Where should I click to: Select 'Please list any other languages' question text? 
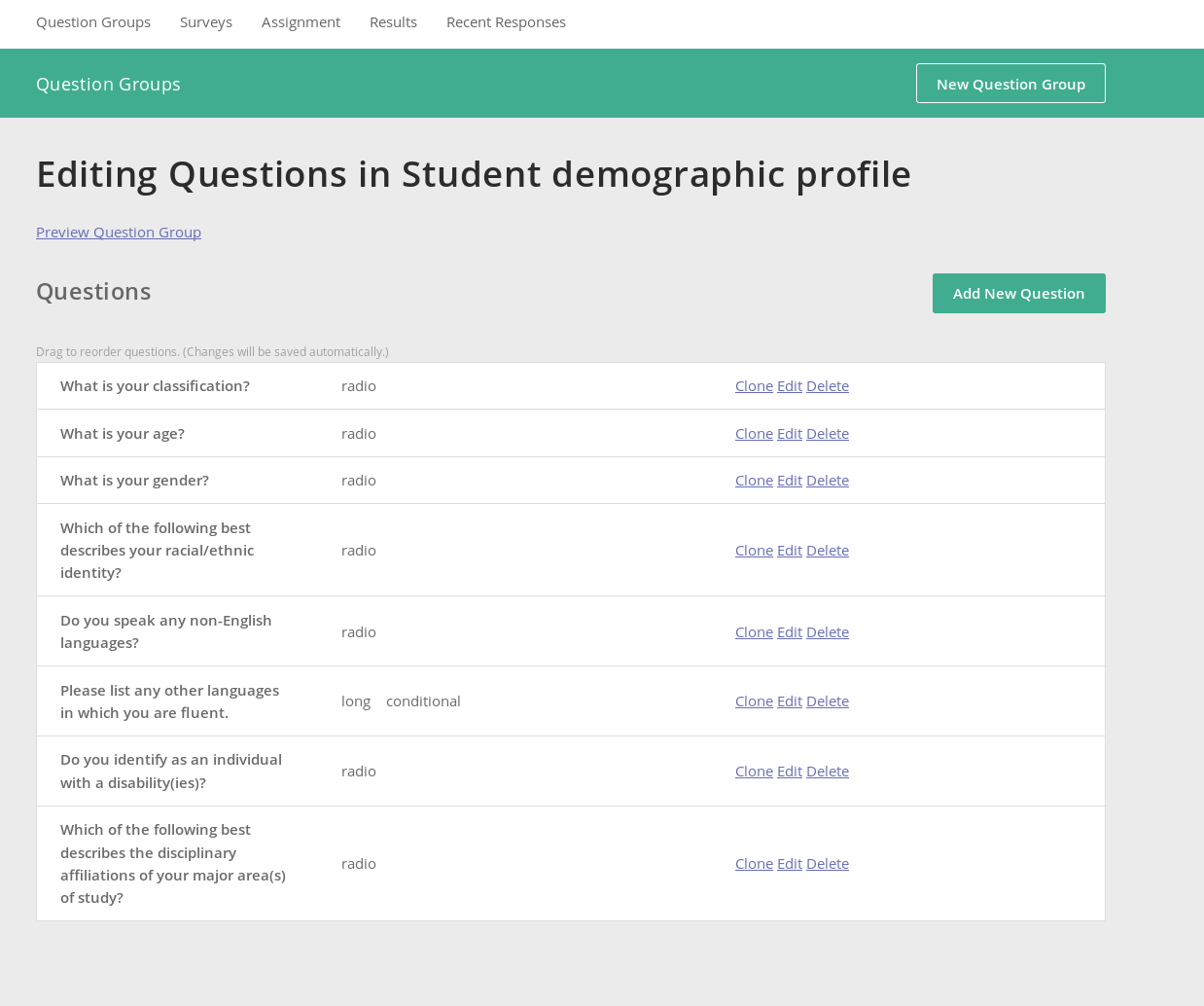169,701
